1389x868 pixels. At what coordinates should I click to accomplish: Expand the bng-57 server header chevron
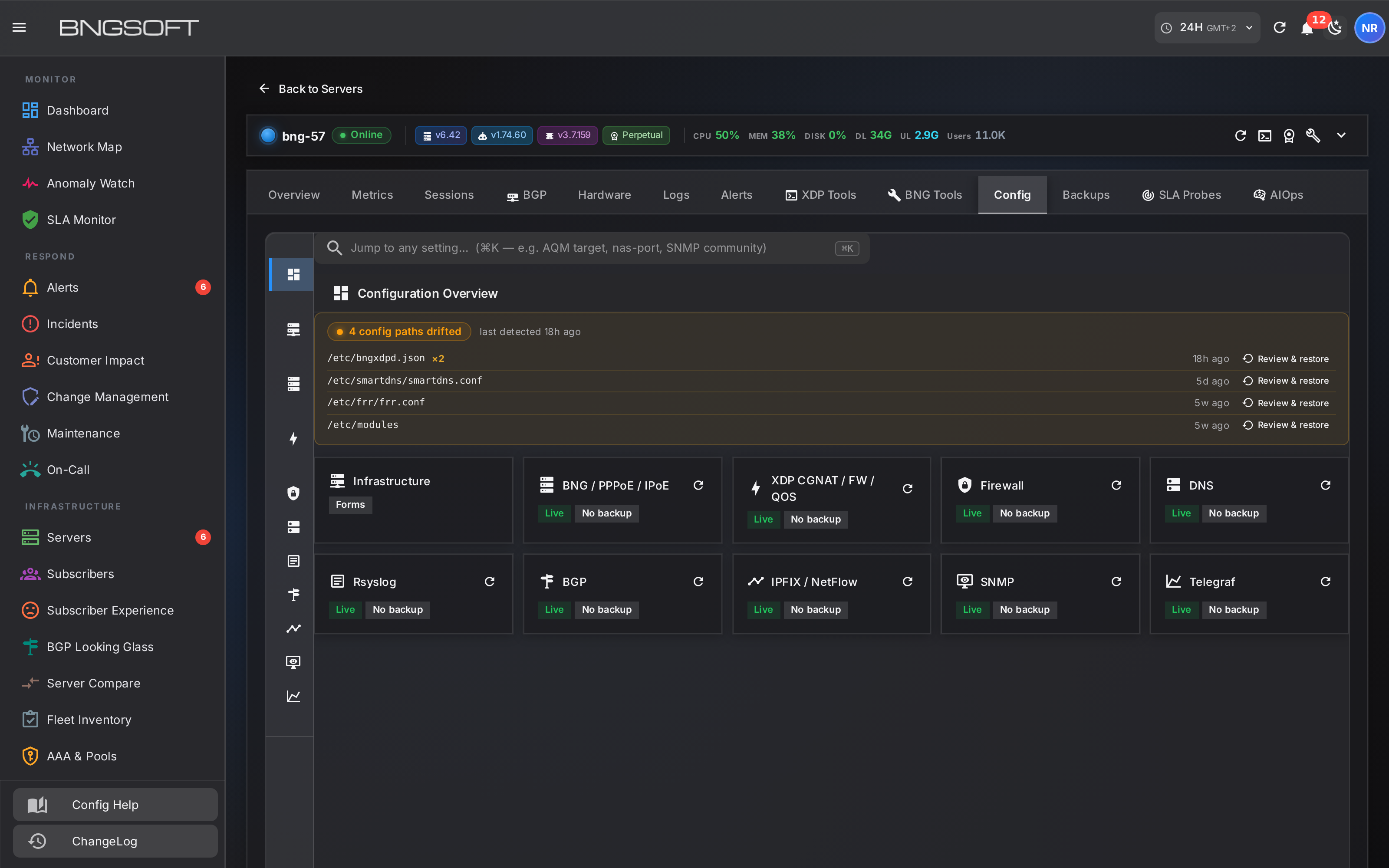1341,135
